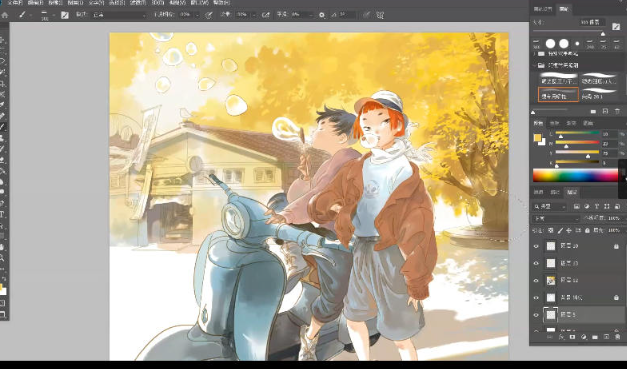Click the create new brush icon
This screenshot has height=369, width=627.
pyautogui.click(x=605, y=111)
